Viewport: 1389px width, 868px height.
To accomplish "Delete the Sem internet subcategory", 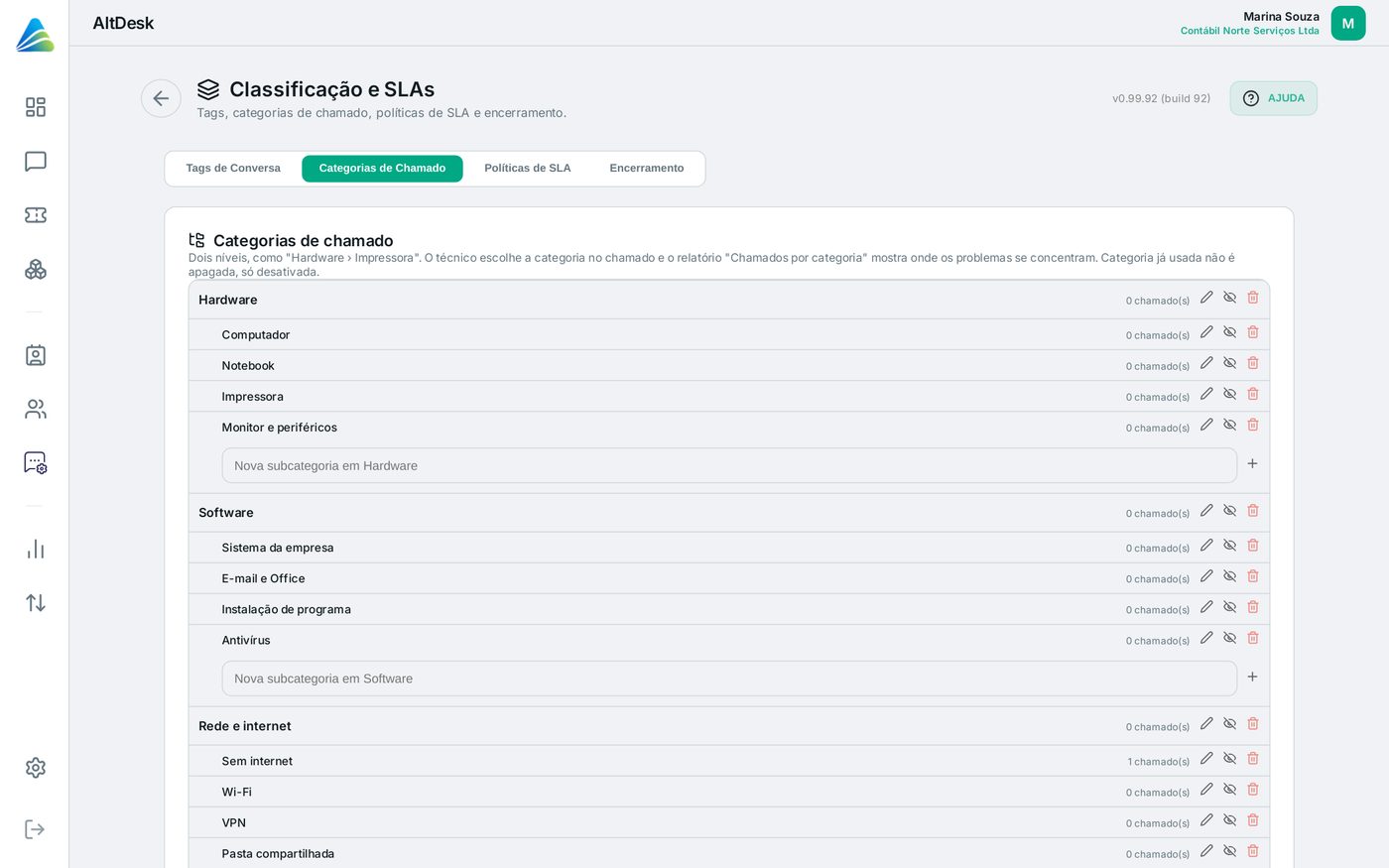I will click(x=1253, y=759).
